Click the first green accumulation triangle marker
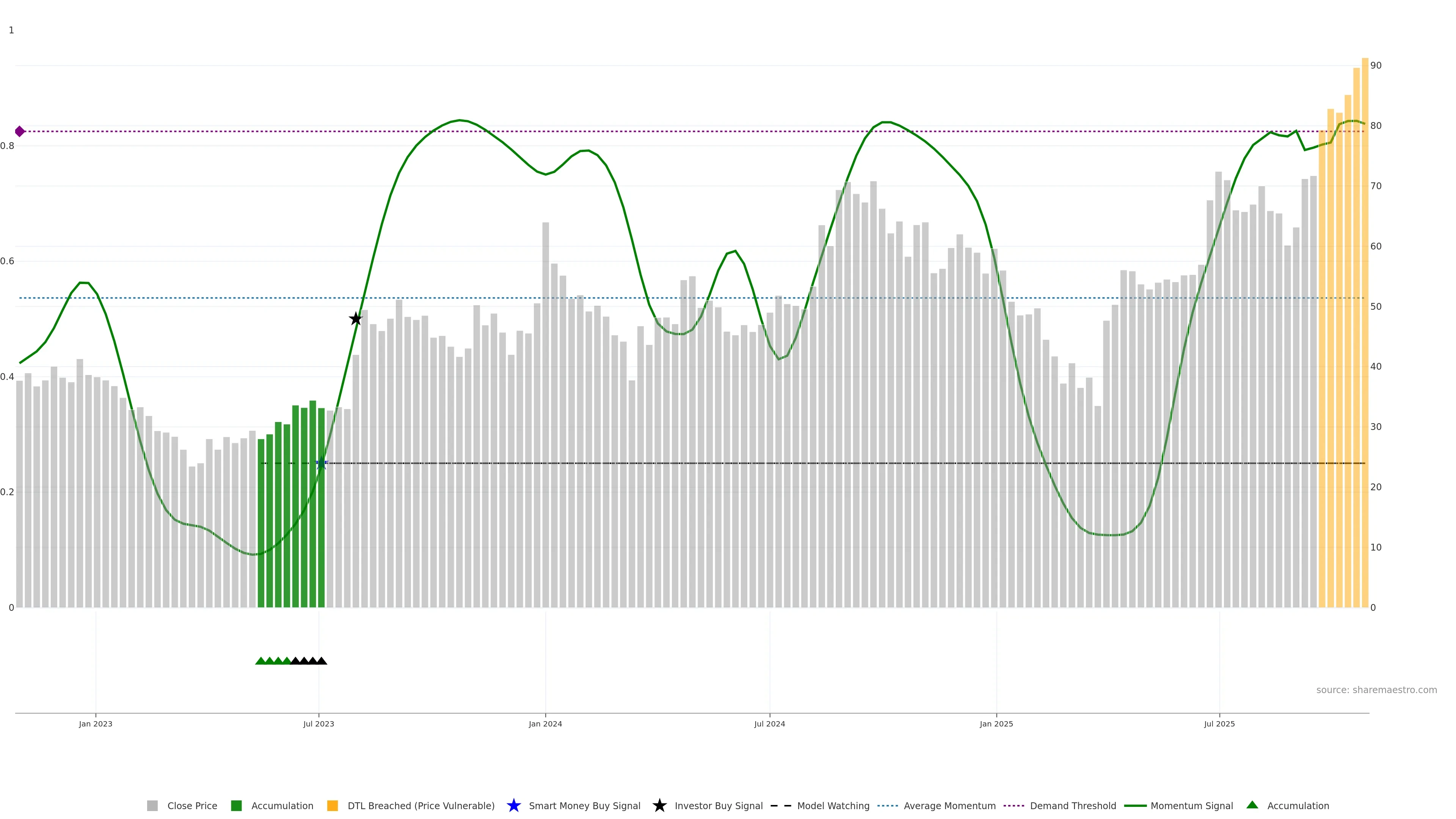The image size is (1456, 819). click(x=260, y=661)
